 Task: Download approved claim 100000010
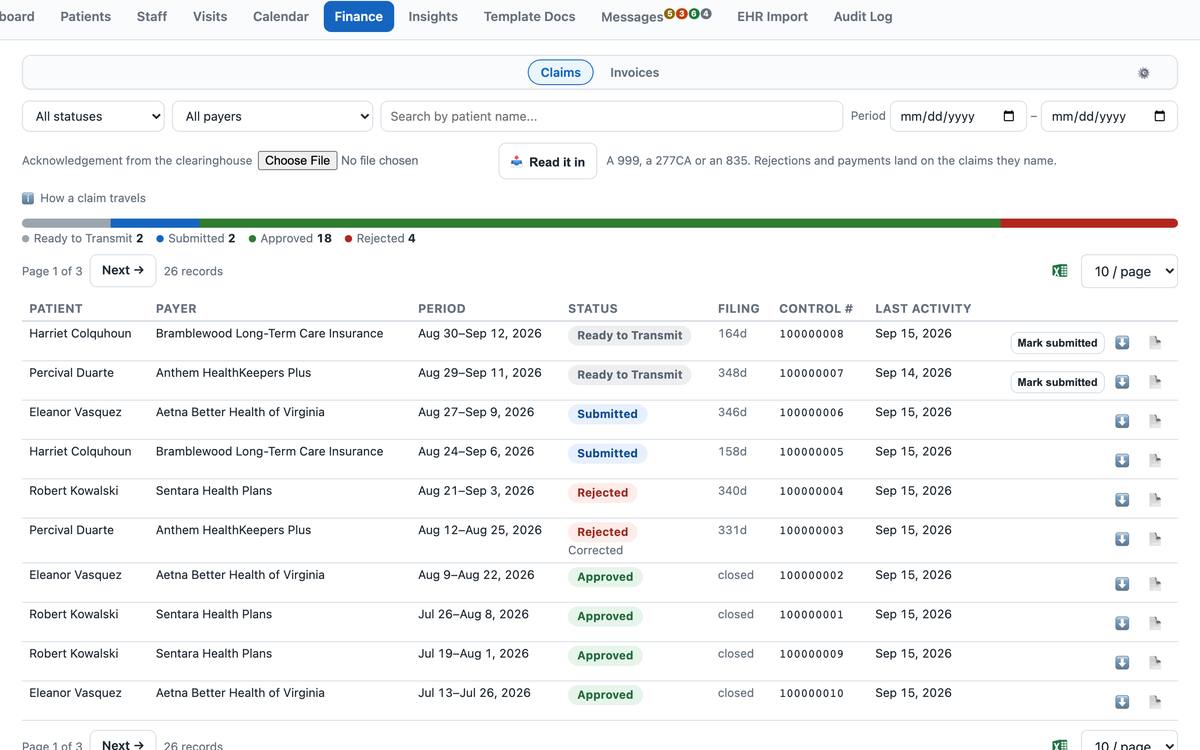(1122, 702)
